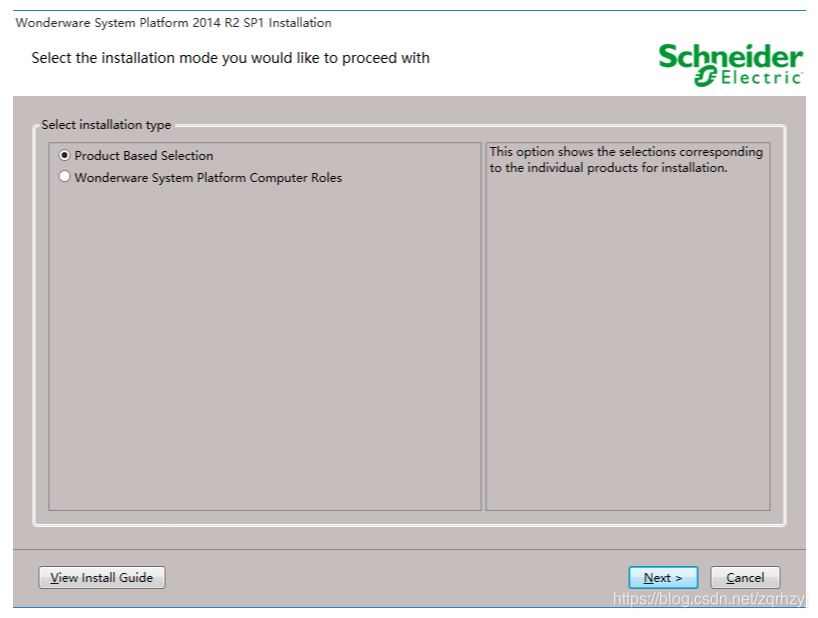
Task: Proceed with the Next button
Action: tap(663, 577)
